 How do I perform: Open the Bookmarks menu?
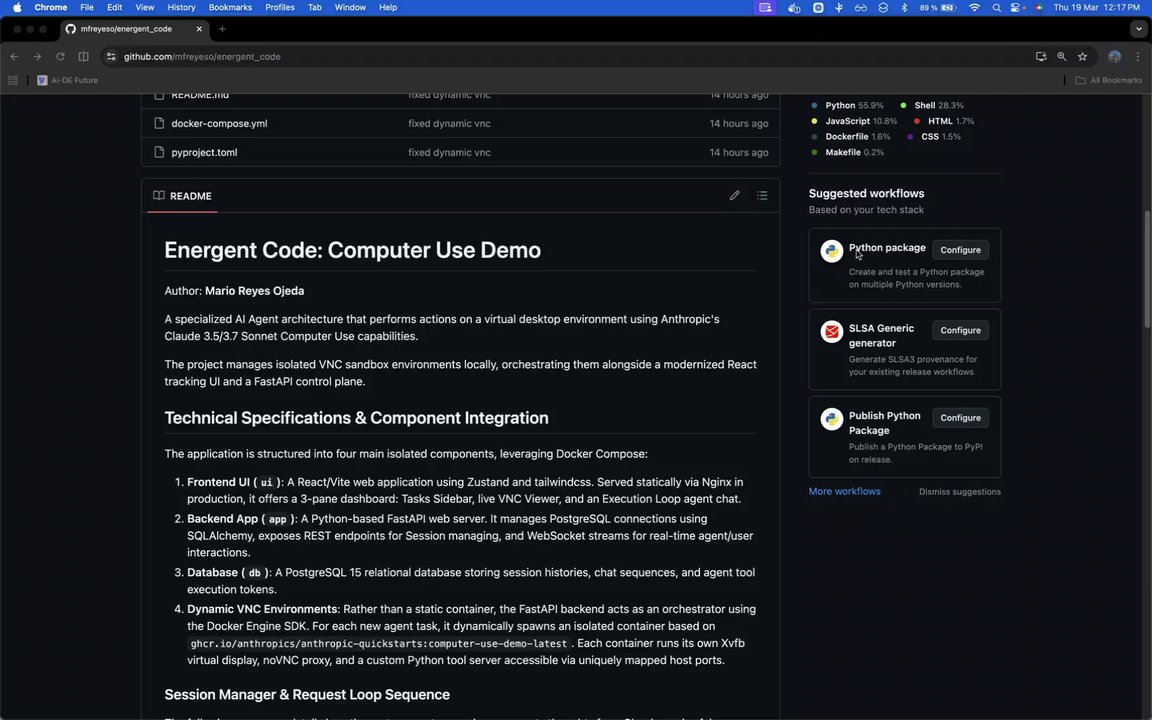click(230, 7)
